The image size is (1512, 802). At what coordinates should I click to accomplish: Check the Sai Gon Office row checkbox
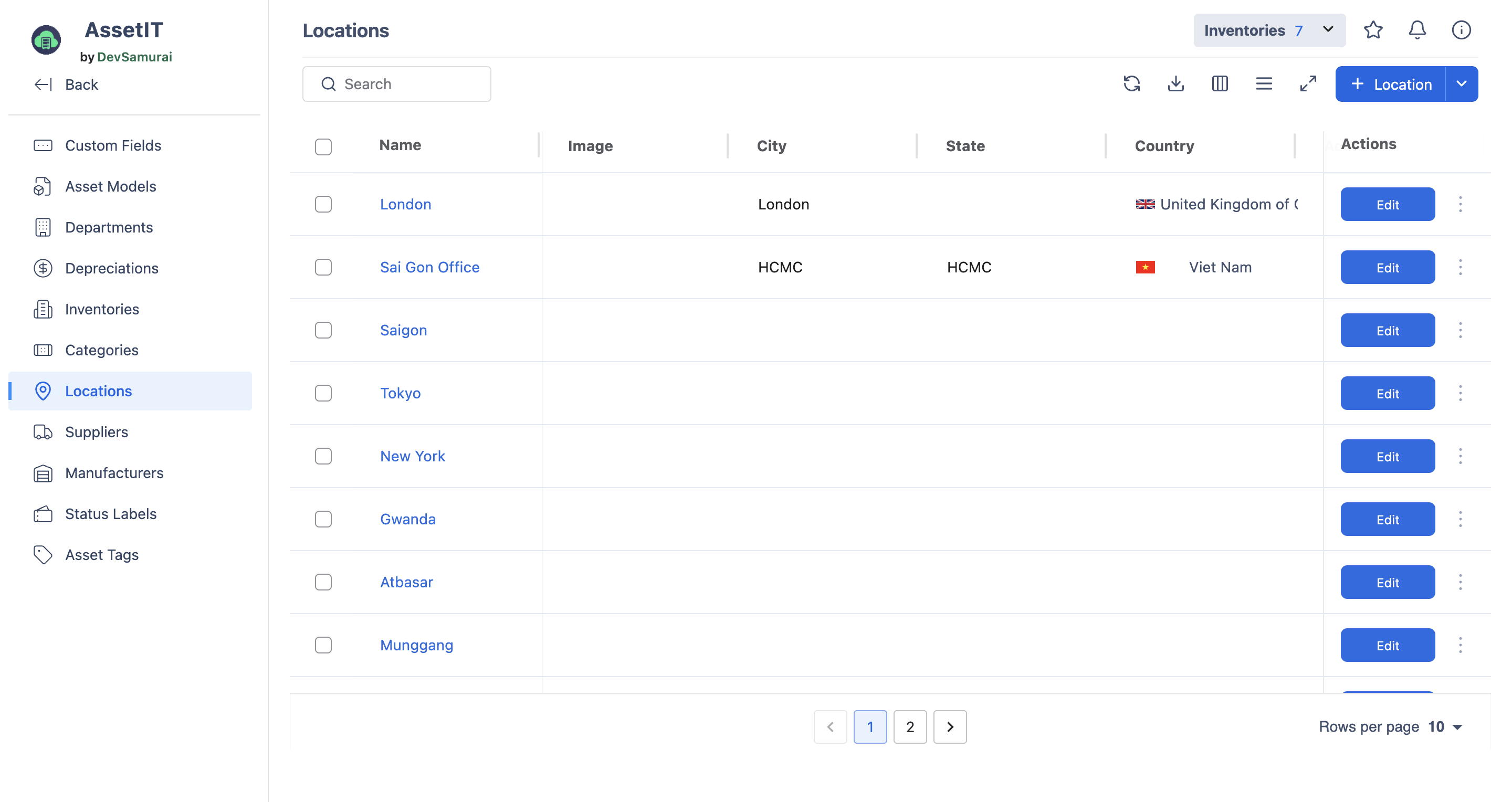(x=323, y=267)
